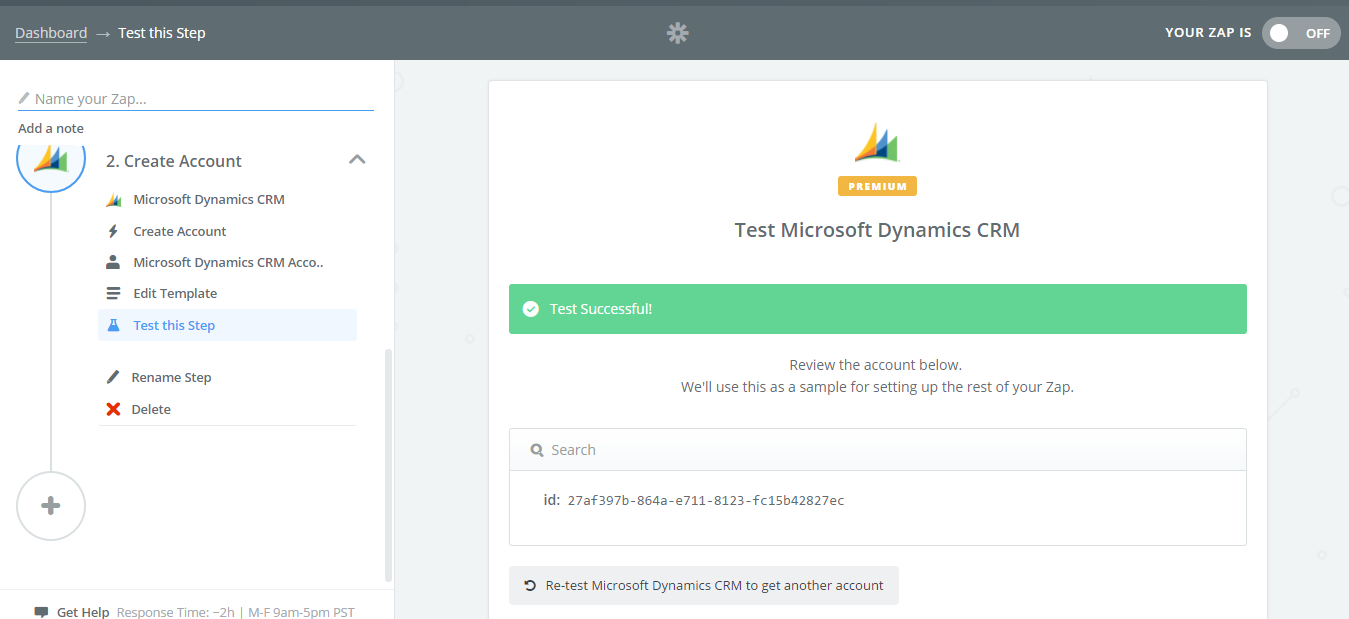Click the Test this Step breadcrumb text
This screenshot has width=1349, height=619.
(x=162, y=33)
